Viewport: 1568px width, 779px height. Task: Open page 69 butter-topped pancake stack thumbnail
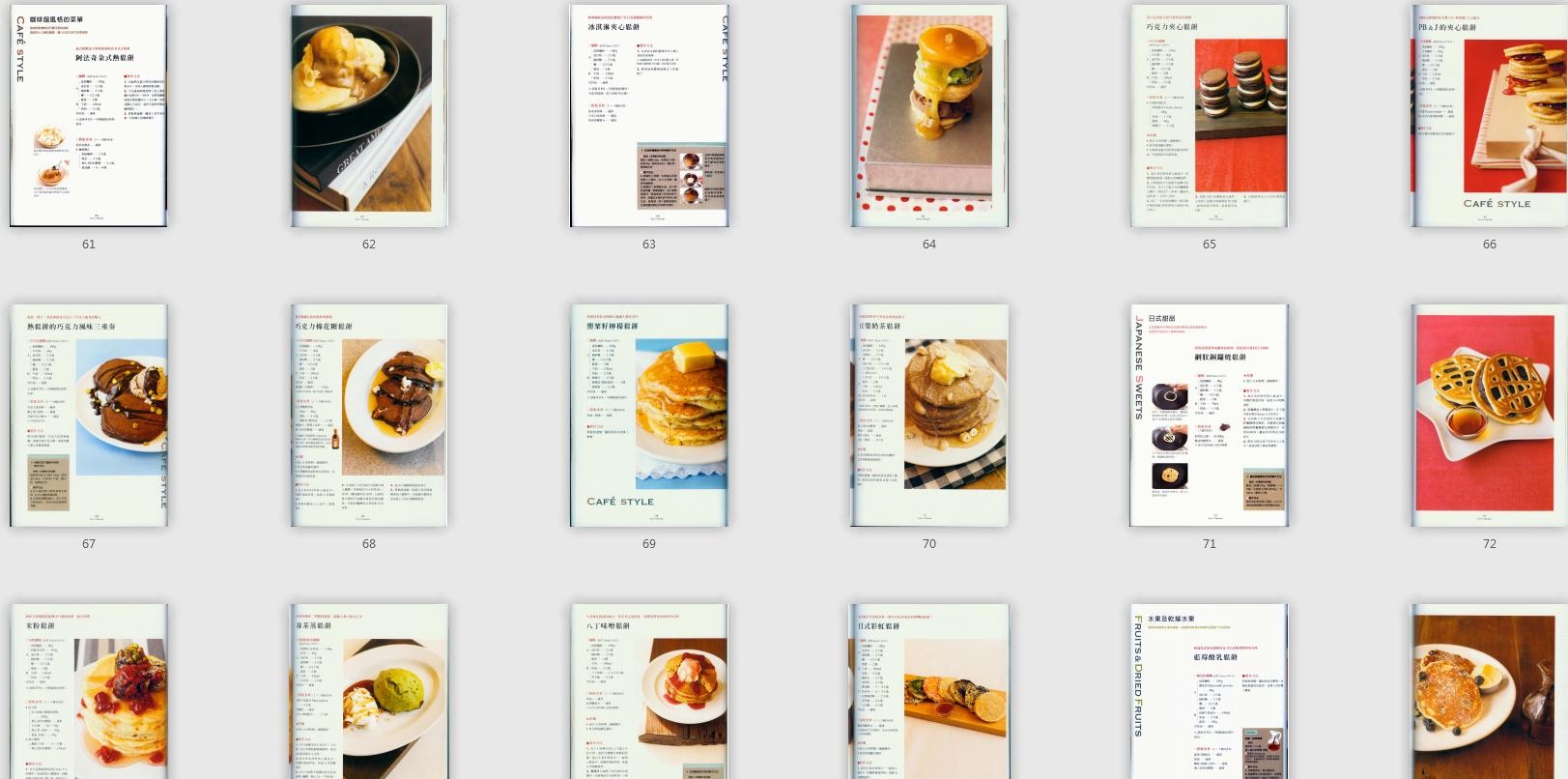click(648, 416)
